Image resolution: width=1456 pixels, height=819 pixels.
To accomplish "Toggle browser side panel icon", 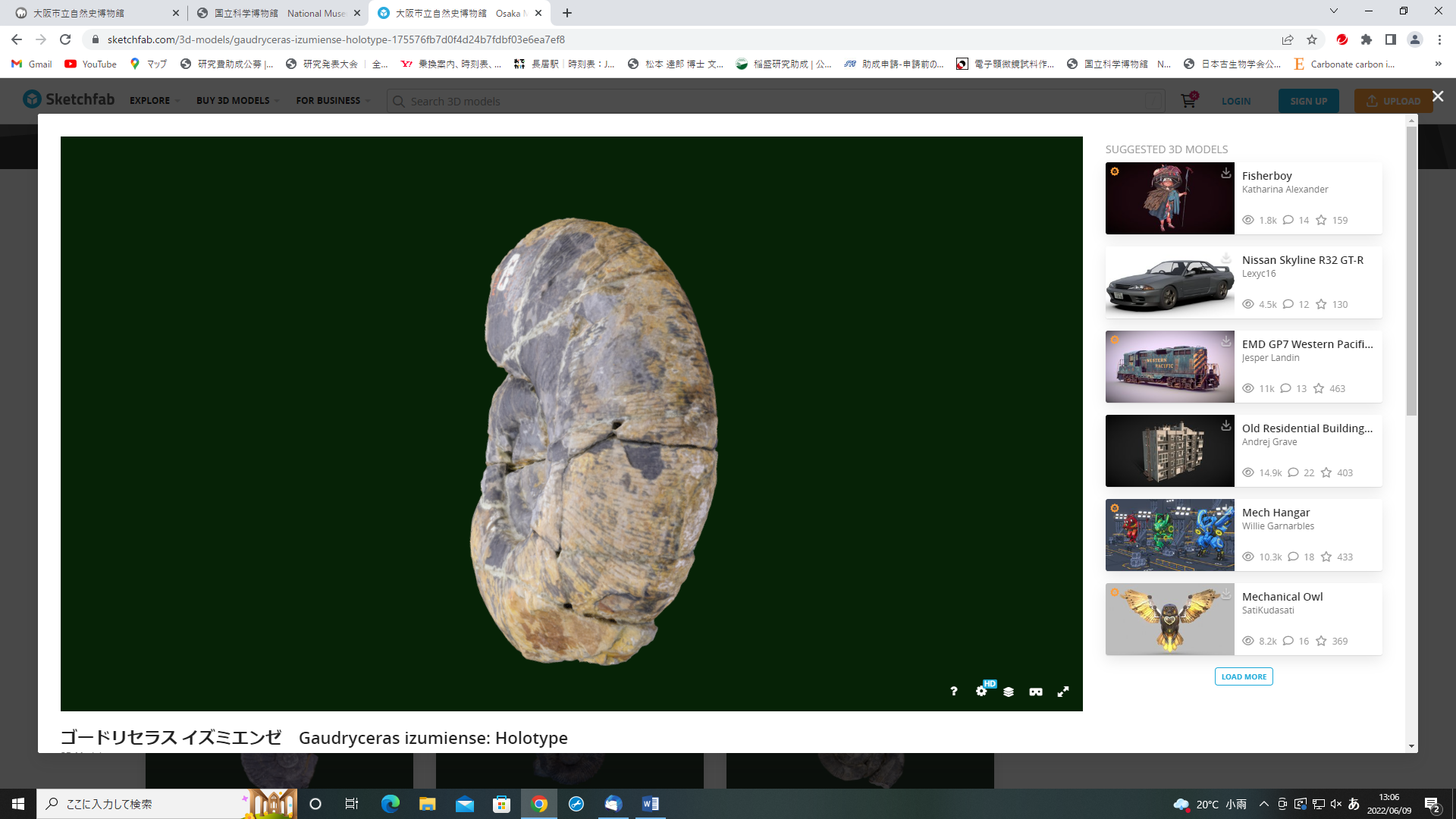I will coord(1391,39).
